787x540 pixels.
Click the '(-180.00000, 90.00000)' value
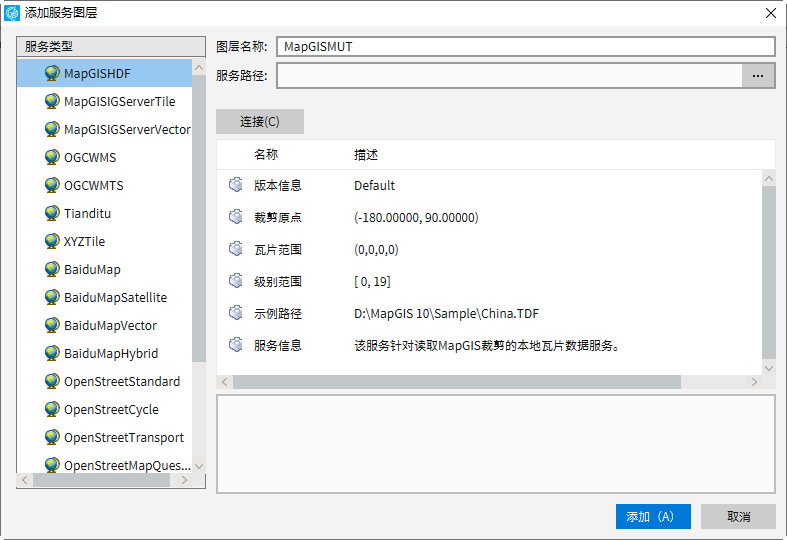(x=416, y=217)
